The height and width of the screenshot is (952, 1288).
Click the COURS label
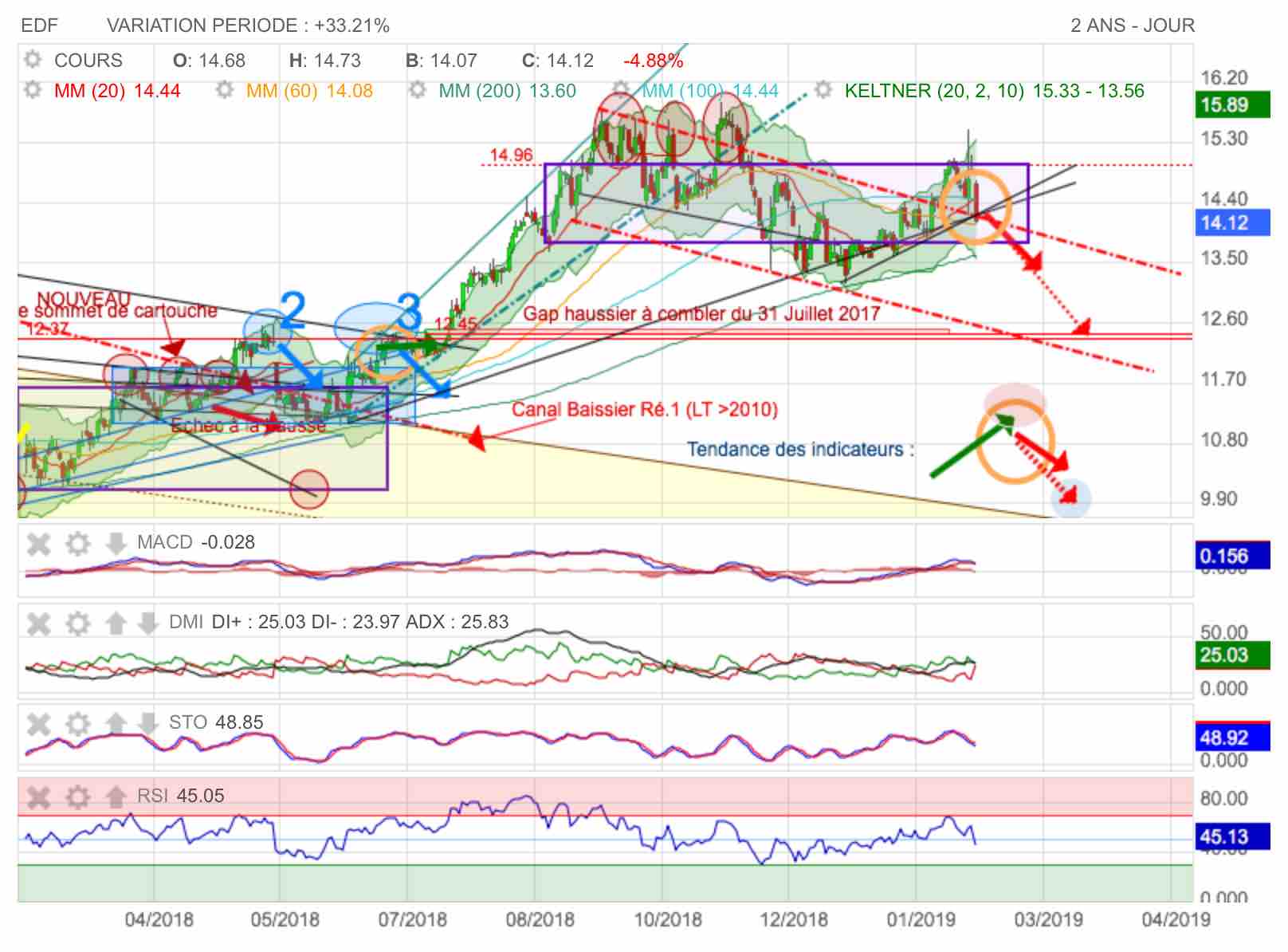[88, 61]
